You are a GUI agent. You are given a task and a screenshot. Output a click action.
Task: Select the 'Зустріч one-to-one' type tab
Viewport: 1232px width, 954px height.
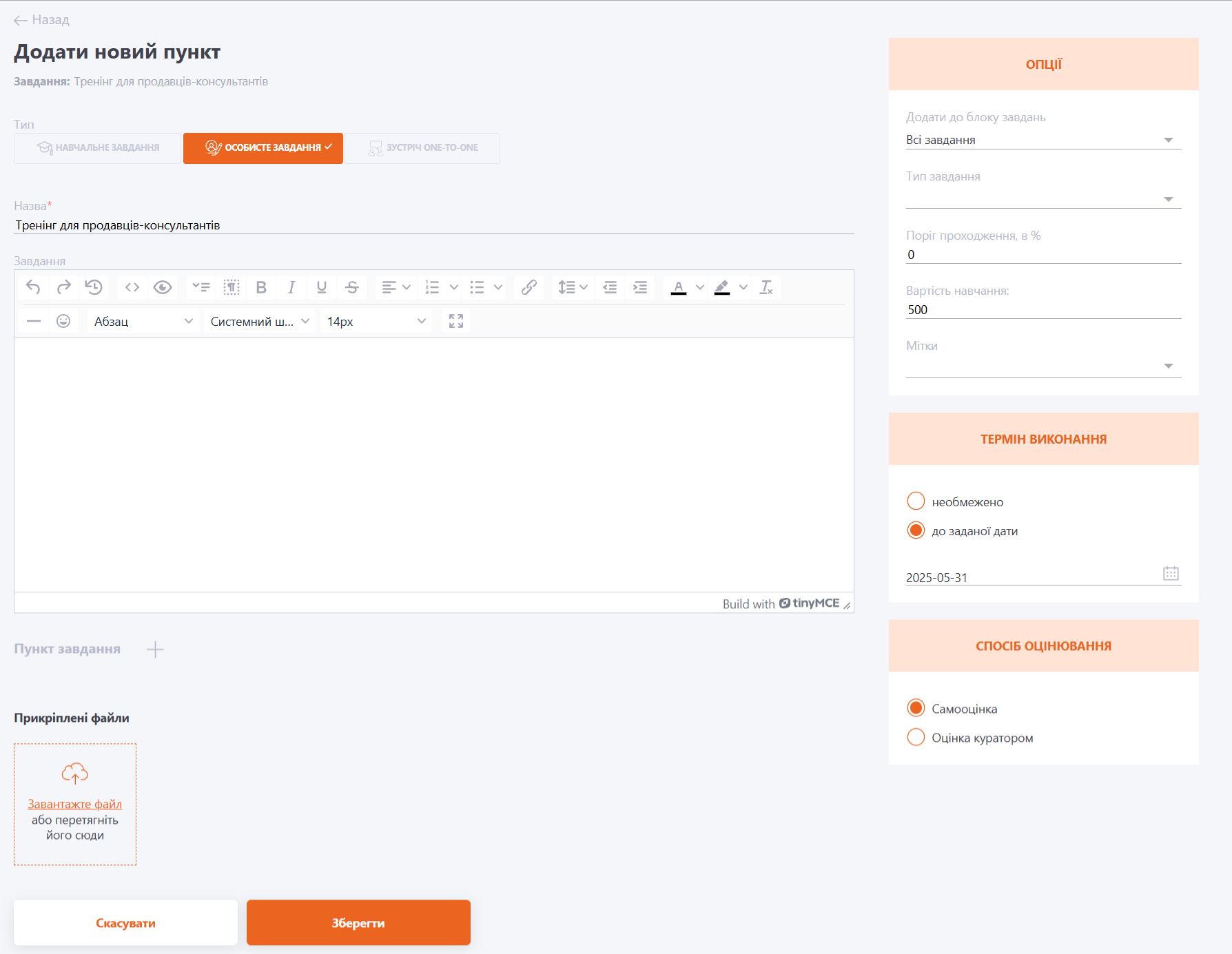pyautogui.click(x=423, y=148)
